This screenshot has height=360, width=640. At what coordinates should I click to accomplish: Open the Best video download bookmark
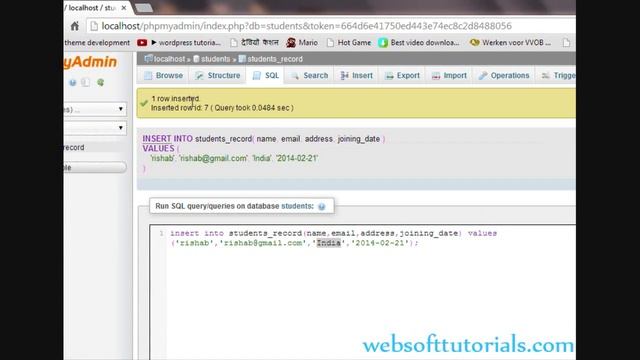(x=419, y=42)
